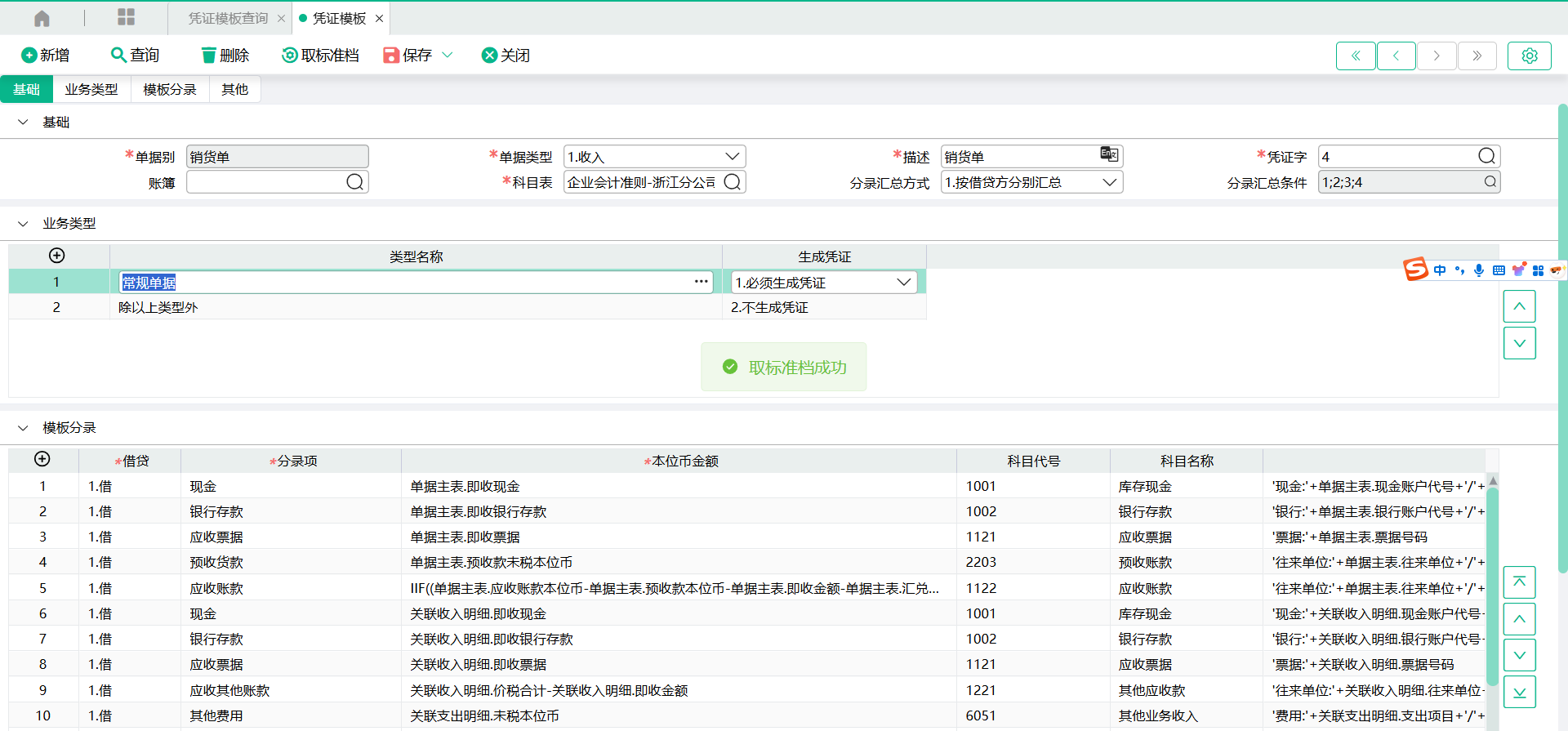Go to the home page icon

pyautogui.click(x=42, y=18)
